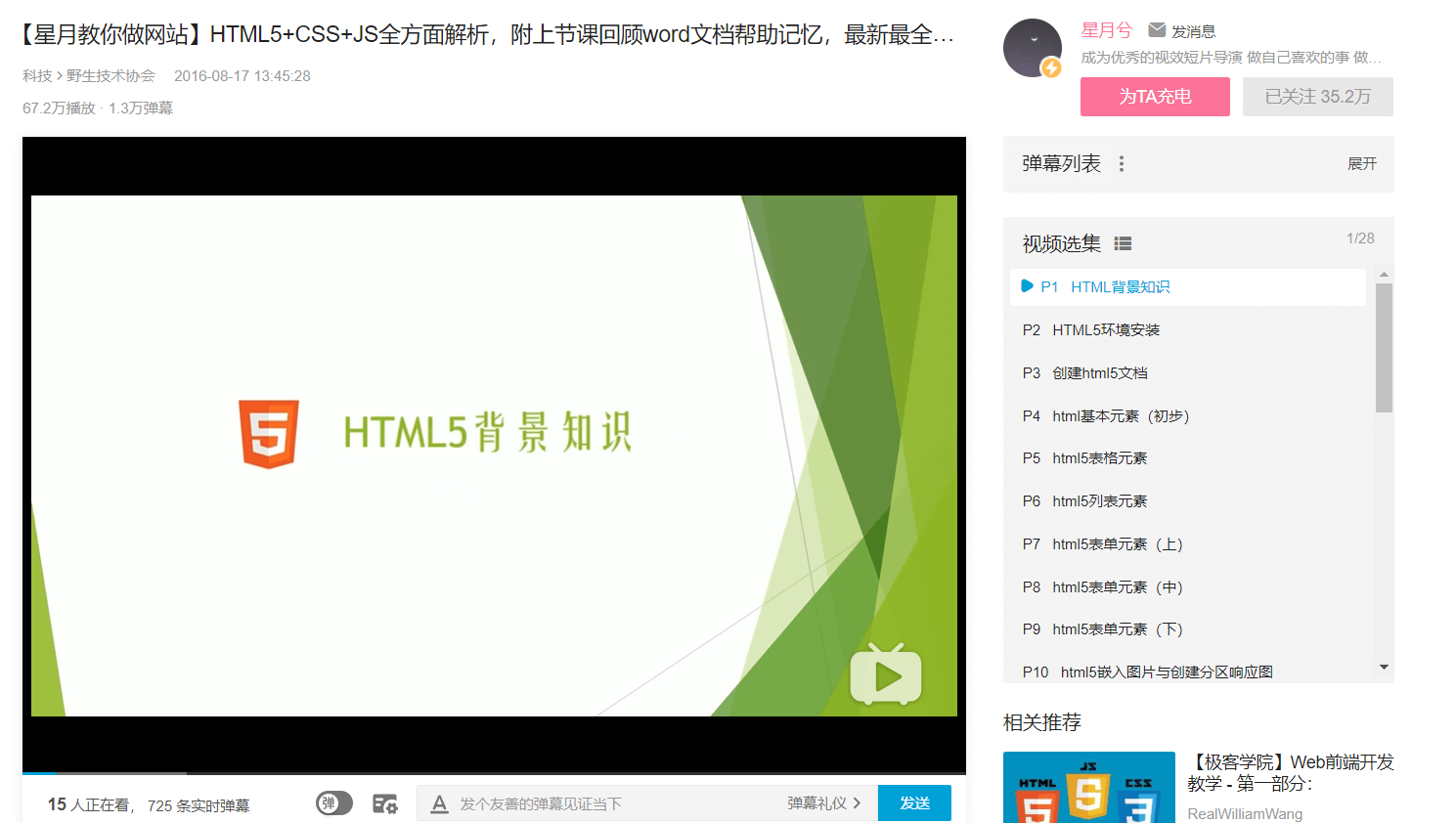Select P1 HTML背景知识 episode
The image size is (1456, 823).
pos(1188,286)
